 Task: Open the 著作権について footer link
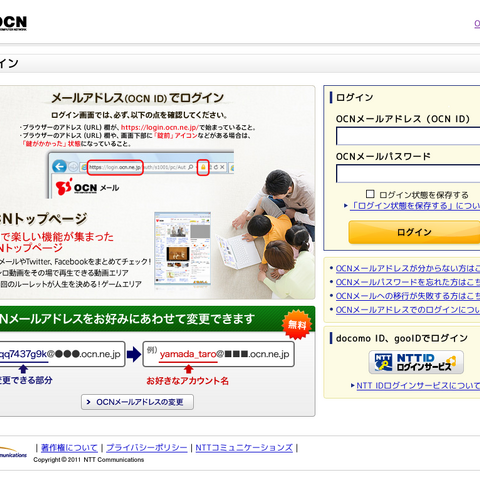pyautogui.click(x=69, y=448)
